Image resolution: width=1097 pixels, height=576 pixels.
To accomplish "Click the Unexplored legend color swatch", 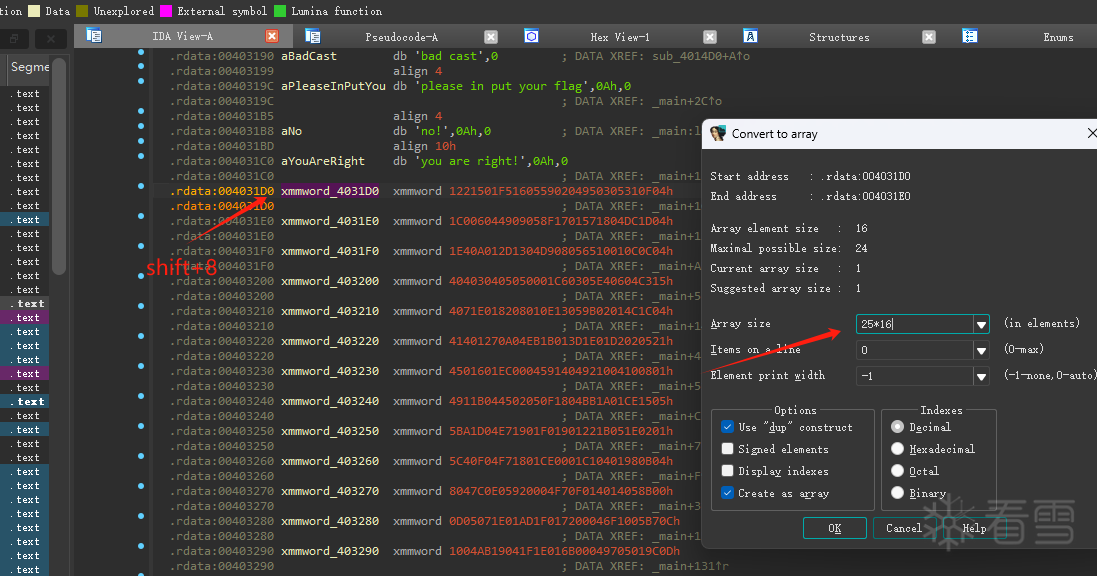I will click(x=82, y=11).
